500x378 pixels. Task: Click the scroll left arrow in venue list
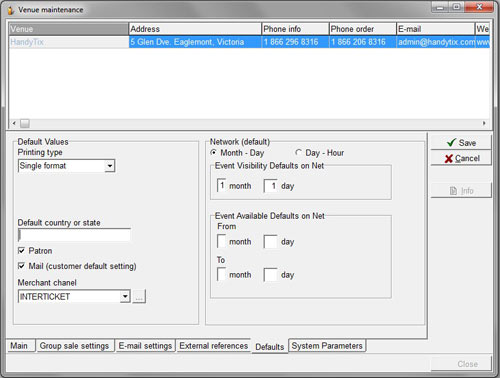[14, 123]
